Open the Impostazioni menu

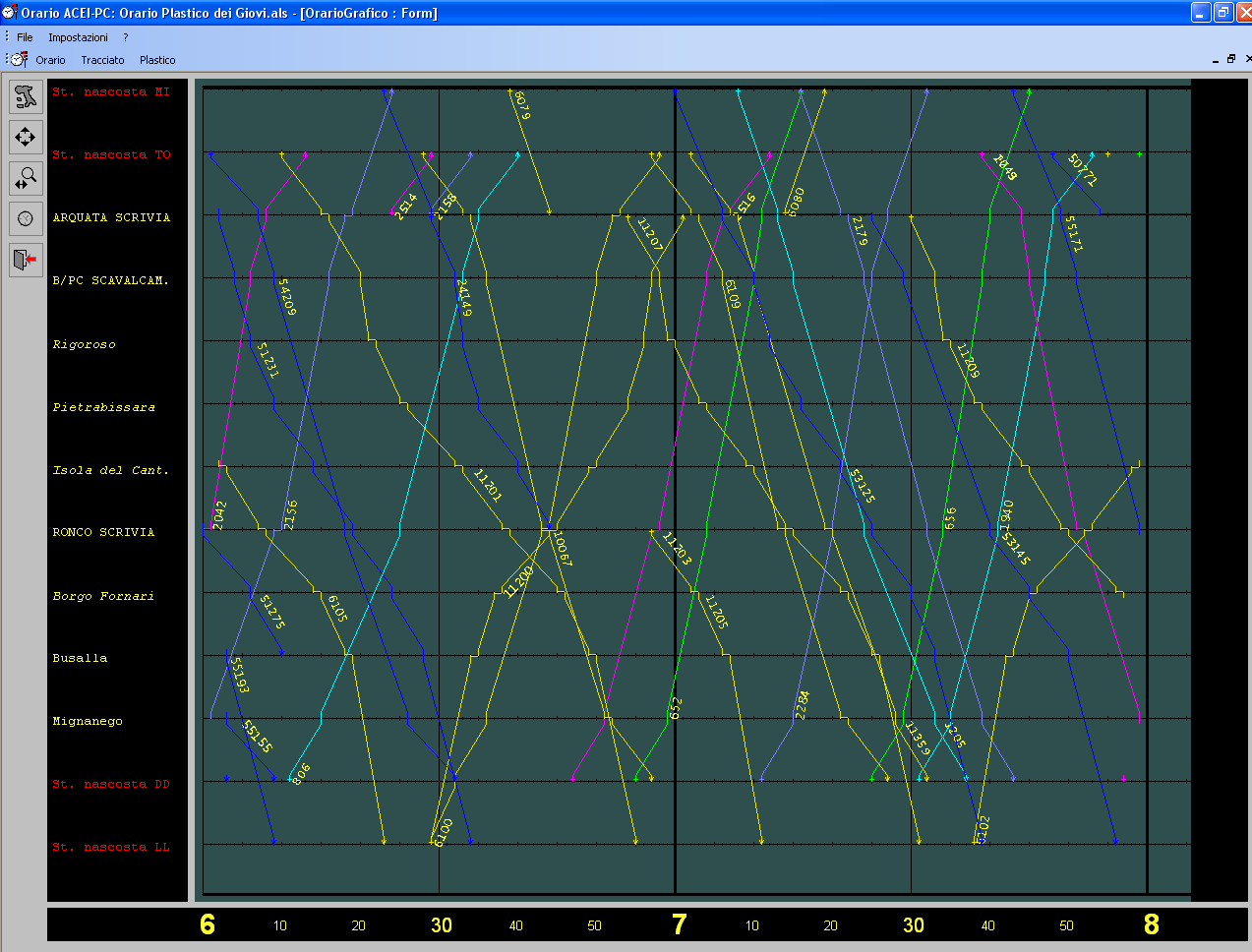(79, 36)
